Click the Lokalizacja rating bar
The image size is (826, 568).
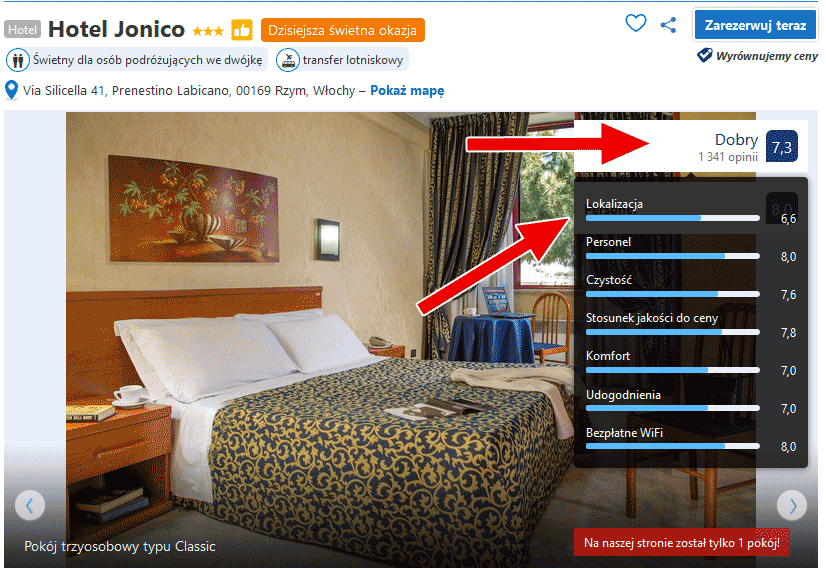[673, 218]
